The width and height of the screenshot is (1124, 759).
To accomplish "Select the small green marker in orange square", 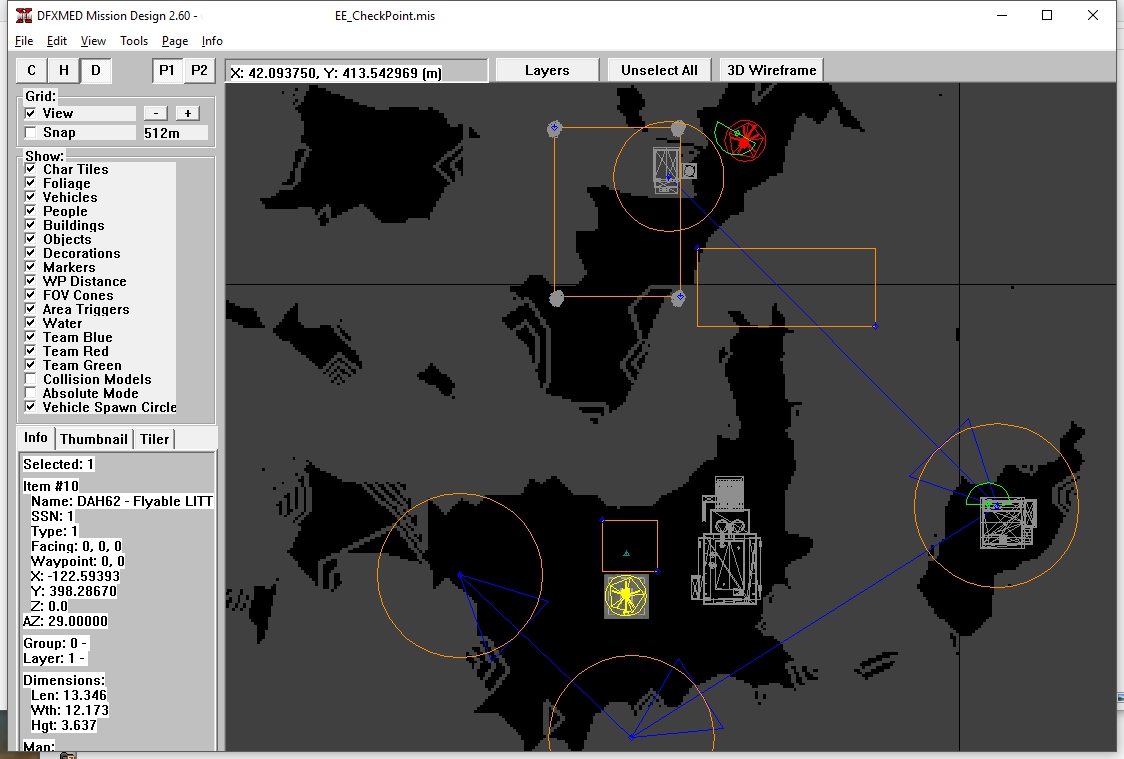I will tap(627, 553).
